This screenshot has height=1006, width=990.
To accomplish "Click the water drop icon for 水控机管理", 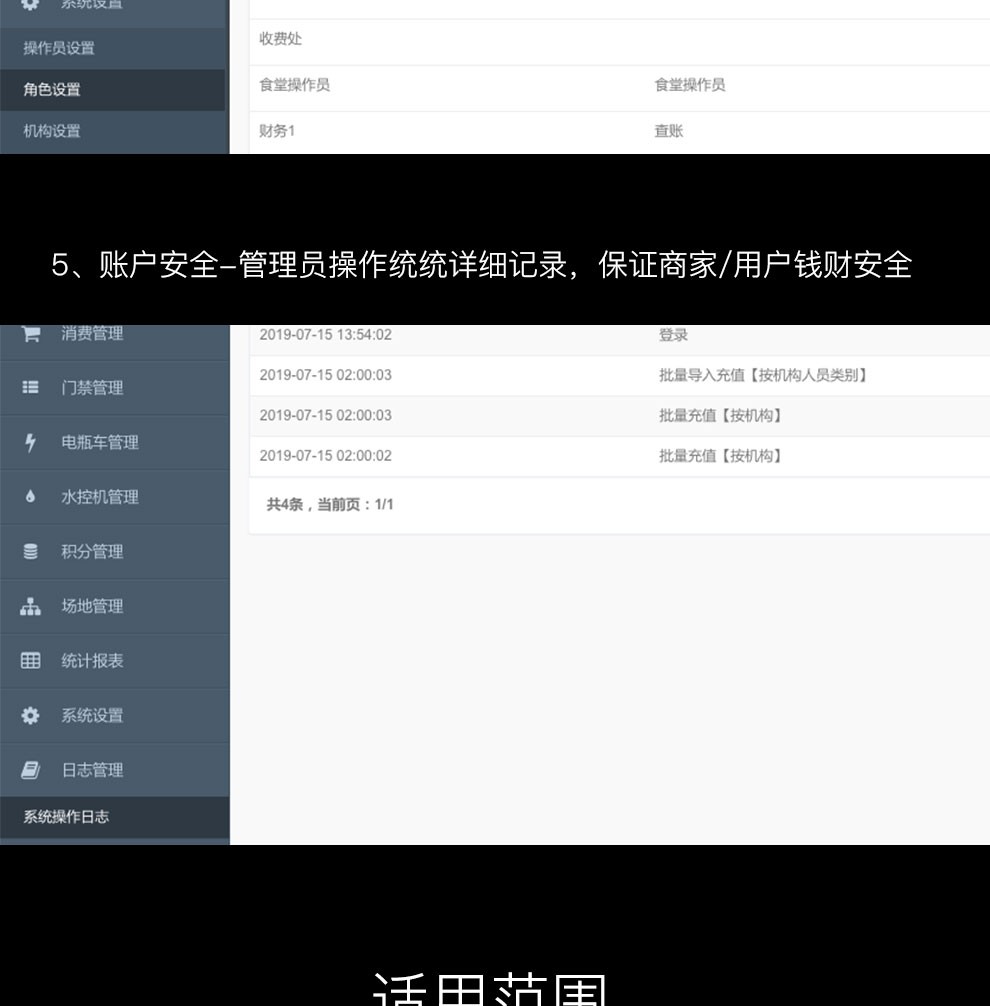I will tap(31, 497).
